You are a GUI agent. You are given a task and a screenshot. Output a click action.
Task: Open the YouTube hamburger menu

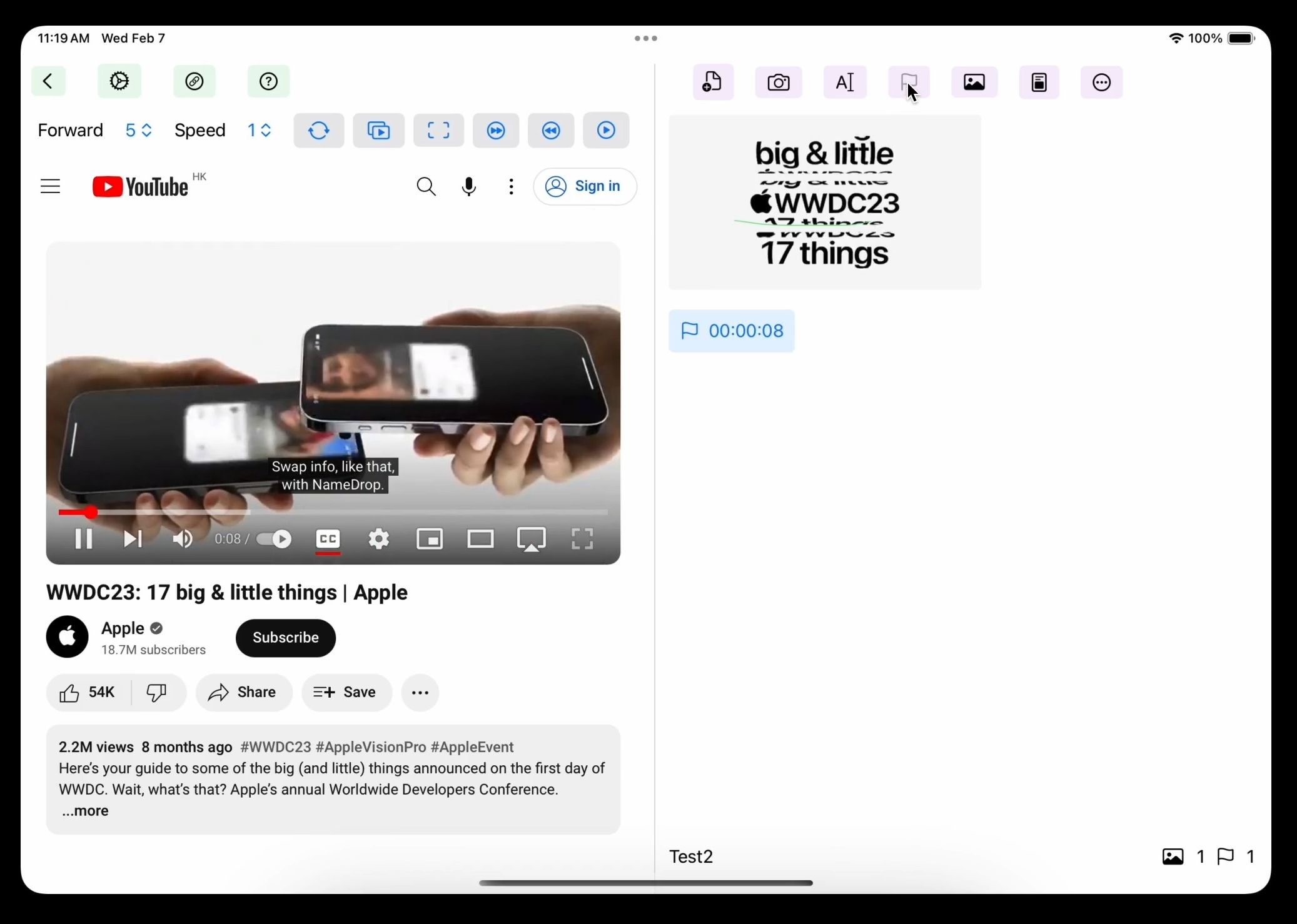pos(51,186)
